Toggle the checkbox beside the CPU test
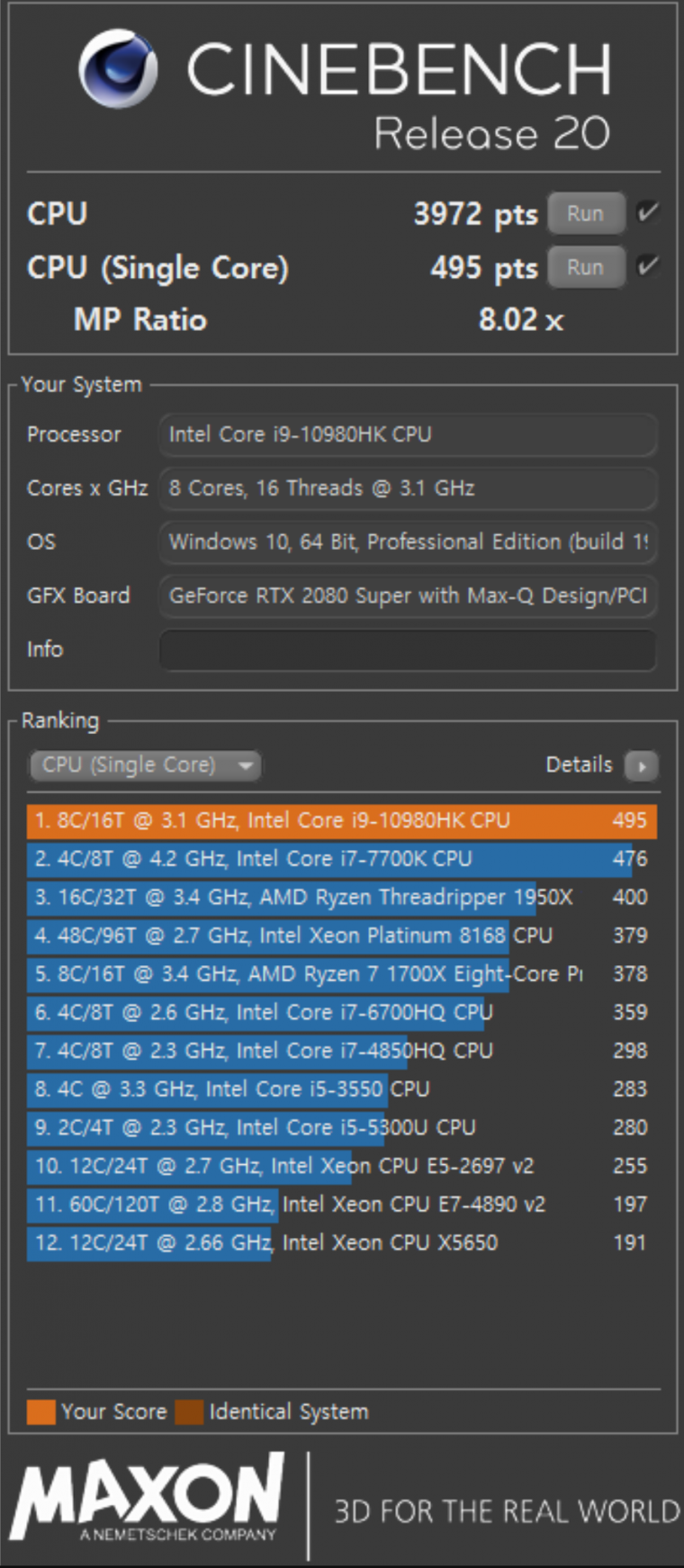684x1568 pixels. click(x=647, y=213)
